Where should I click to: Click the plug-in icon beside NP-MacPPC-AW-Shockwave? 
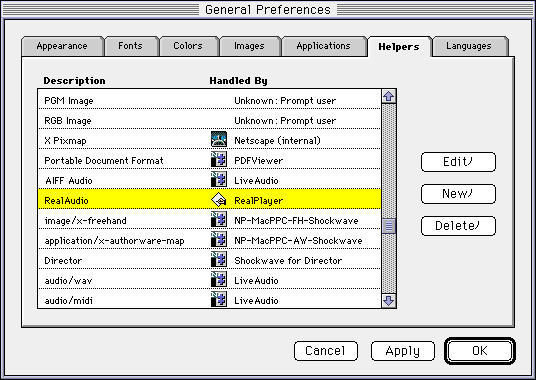click(x=219, y=240)
